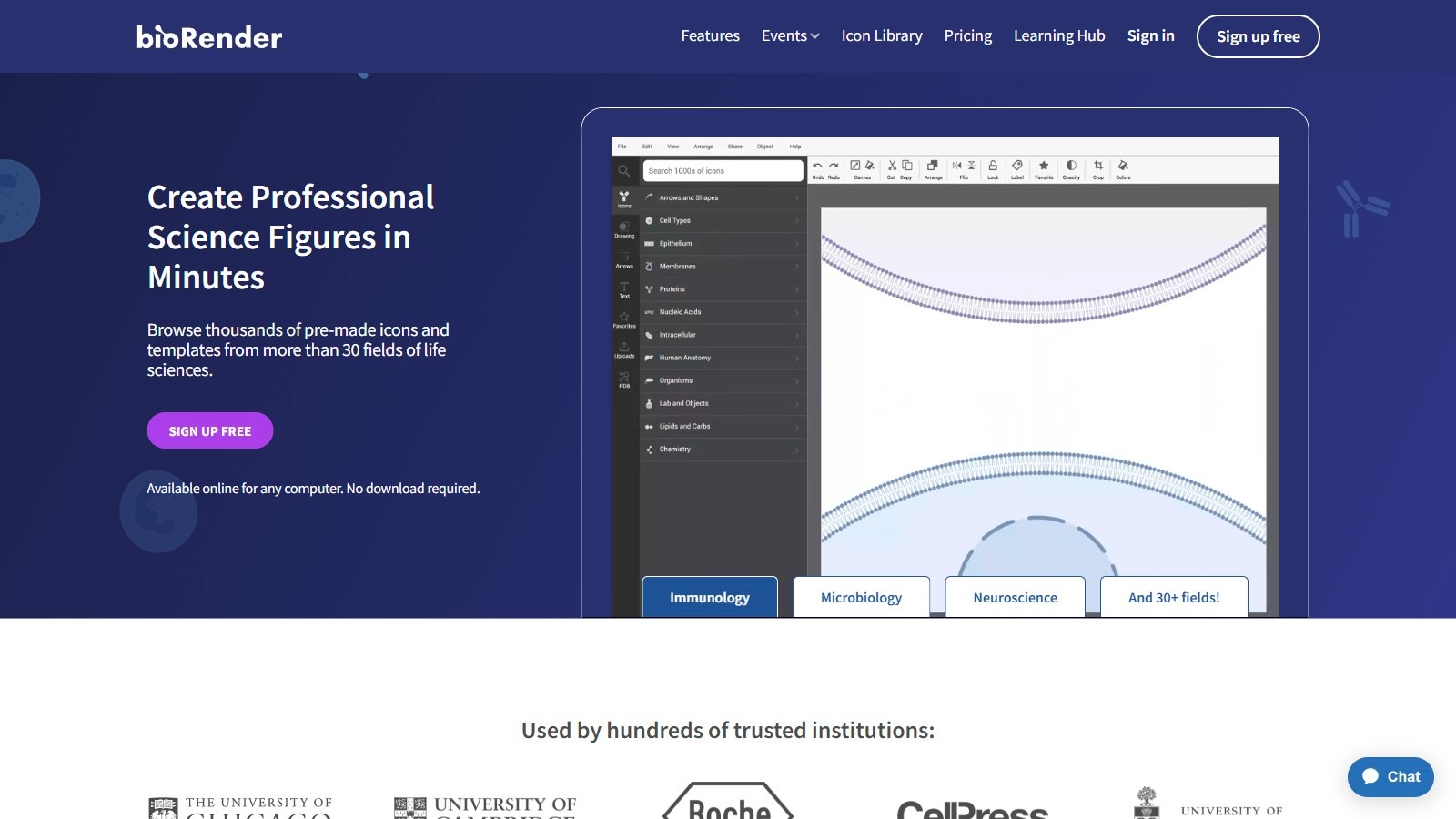Click the Colors paint bucket icon
1456x819 pixels.
point(1123,167)
